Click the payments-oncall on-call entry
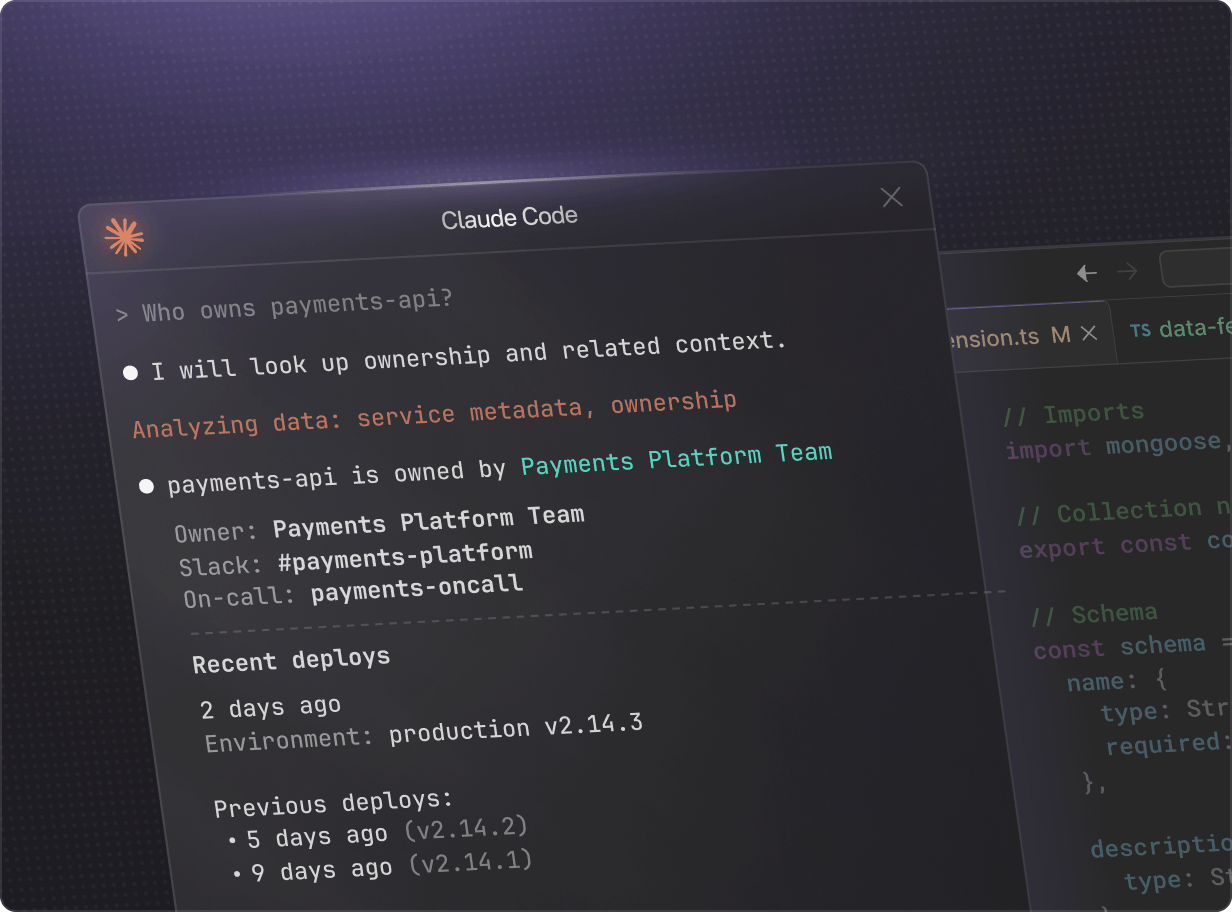 (416, 589)
